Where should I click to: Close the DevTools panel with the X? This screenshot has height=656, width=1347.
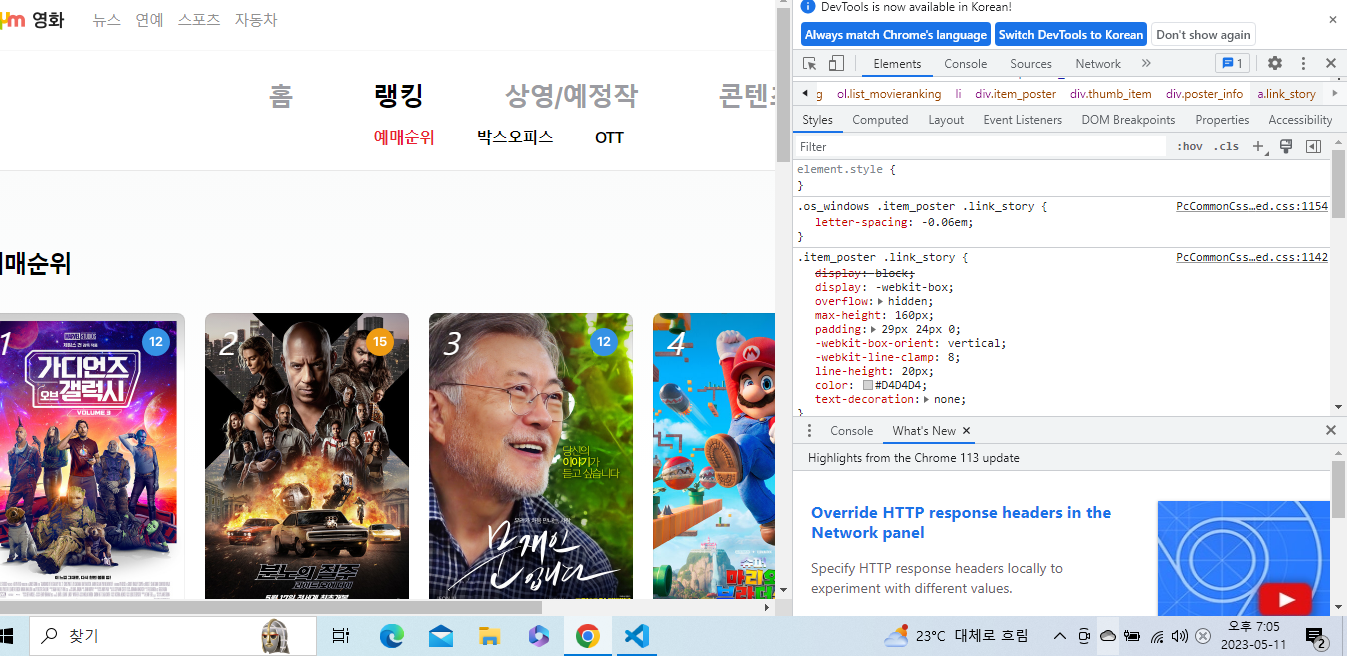click(1331, 63)
